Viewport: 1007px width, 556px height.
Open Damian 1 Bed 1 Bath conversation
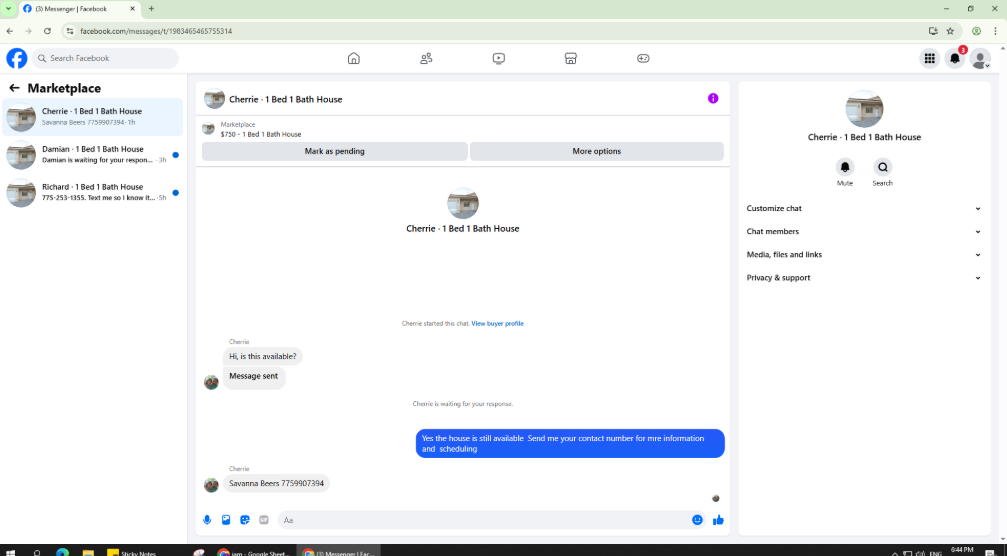[92, 155]
